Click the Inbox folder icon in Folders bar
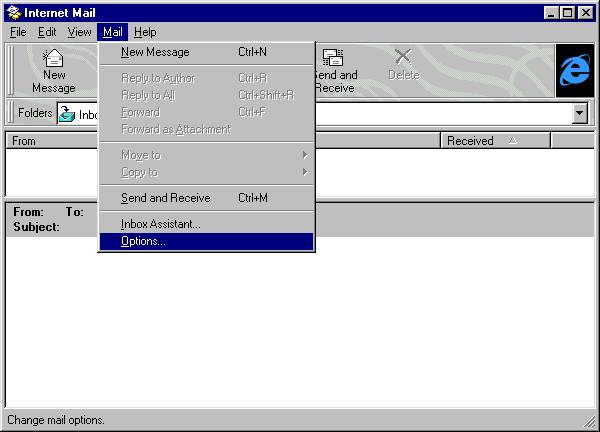Screen dimensions: 600x432 pos(67,114)
